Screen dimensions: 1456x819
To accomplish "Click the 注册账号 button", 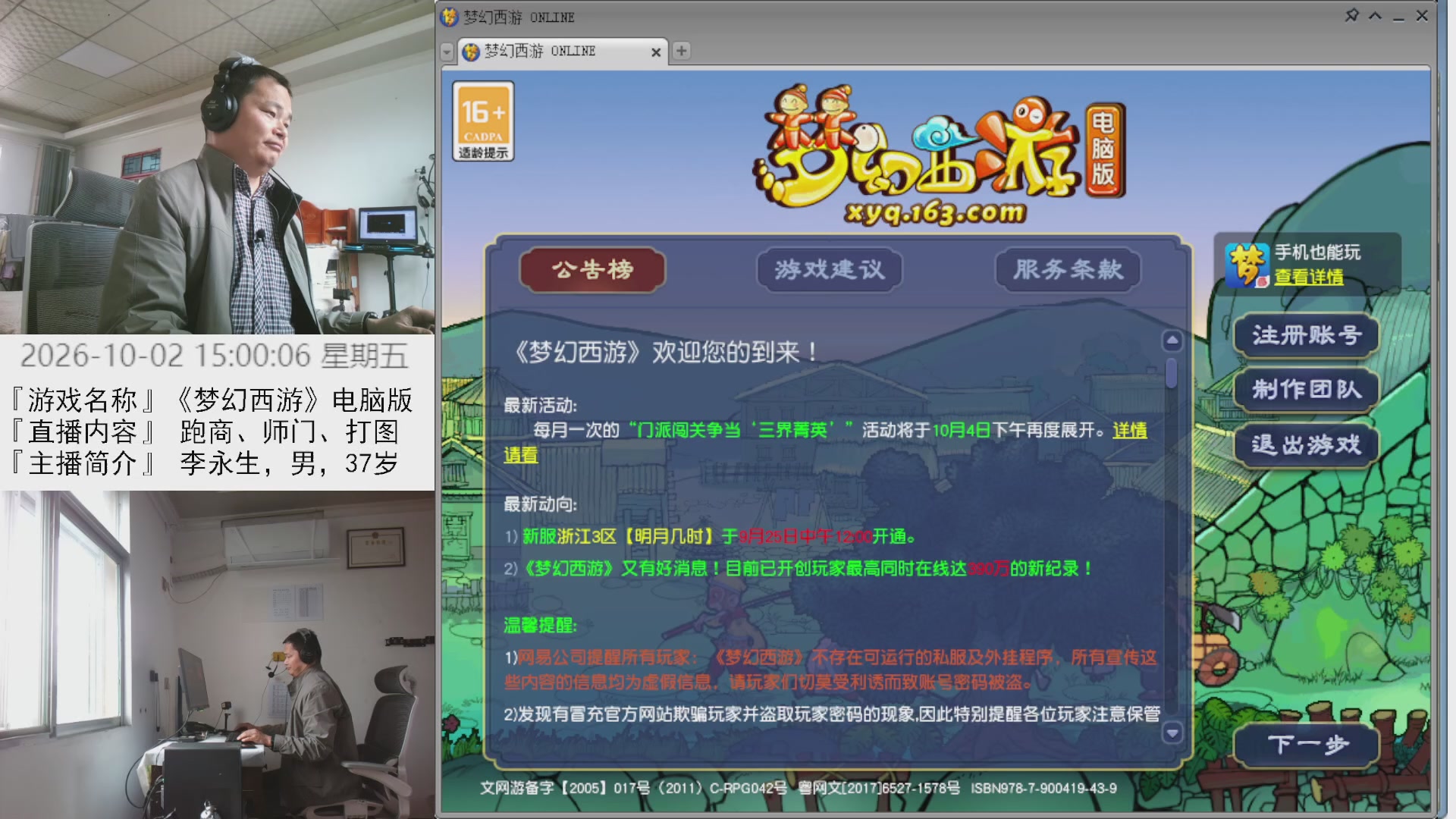I will (1306, 335).
